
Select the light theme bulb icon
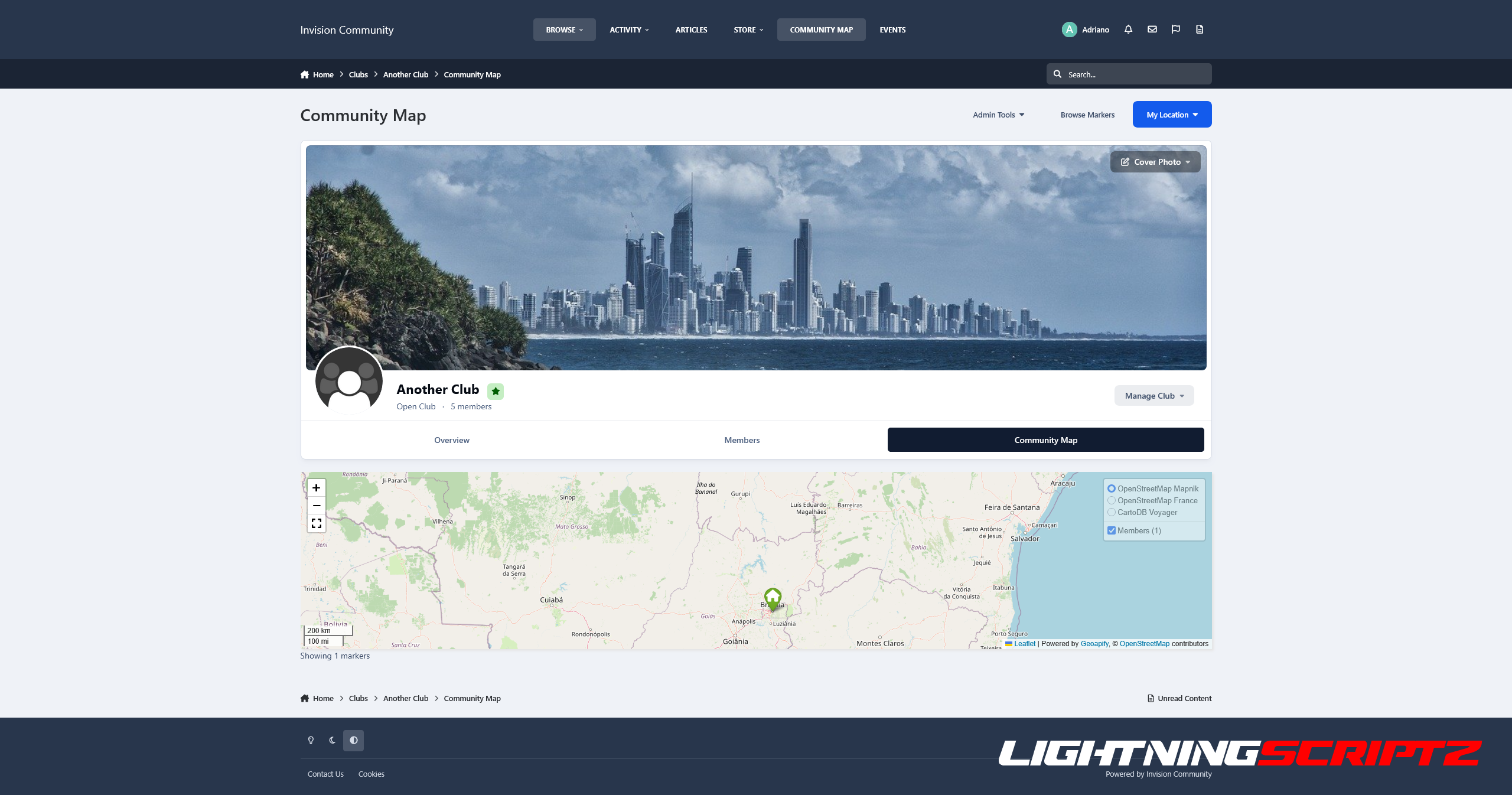311,741
